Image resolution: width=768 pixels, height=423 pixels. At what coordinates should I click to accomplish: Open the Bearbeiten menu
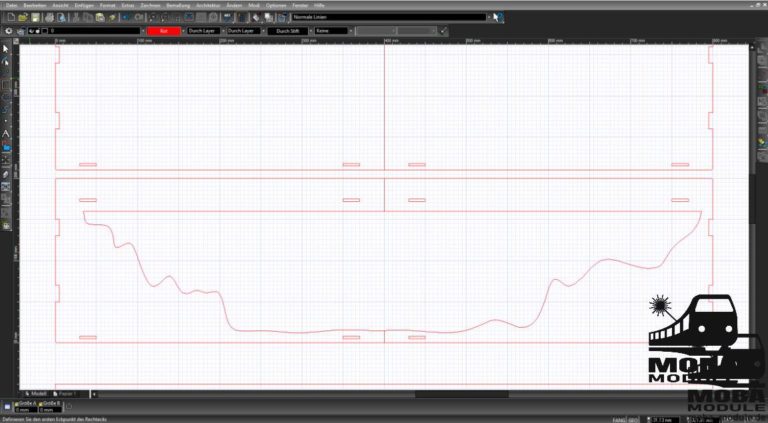[x=35, y=5]
